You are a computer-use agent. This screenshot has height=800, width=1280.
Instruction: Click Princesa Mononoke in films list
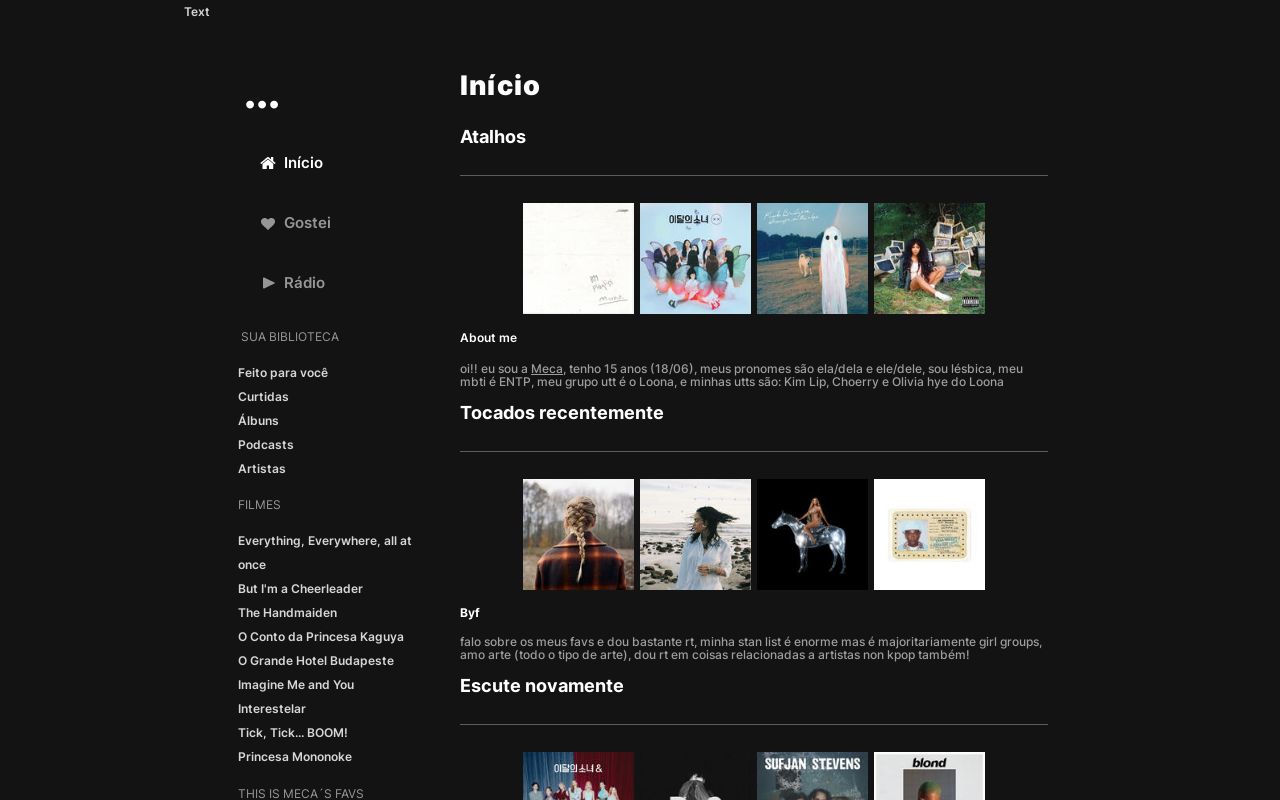pyautogui.click(x=295, y=757)
